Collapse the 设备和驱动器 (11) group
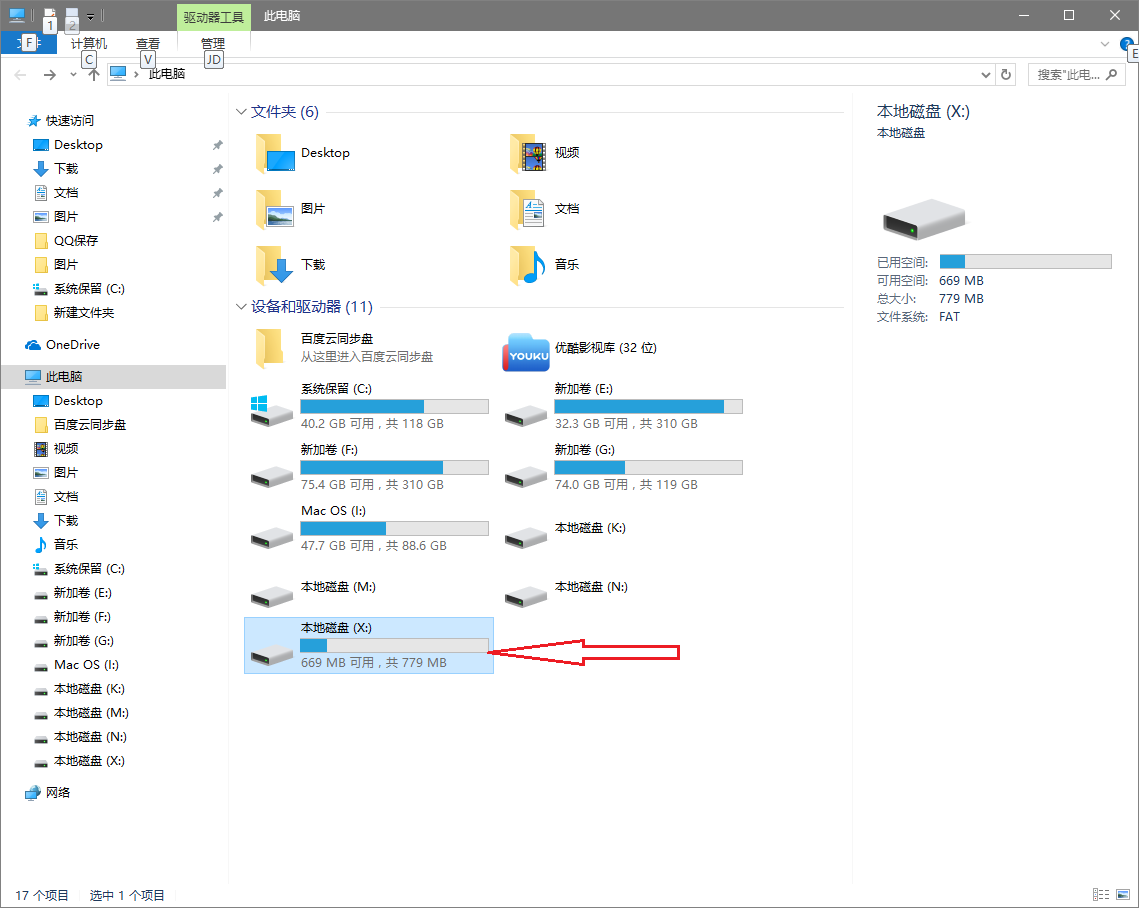Viewport: 1139px width, 908px height. coord(241,307)
